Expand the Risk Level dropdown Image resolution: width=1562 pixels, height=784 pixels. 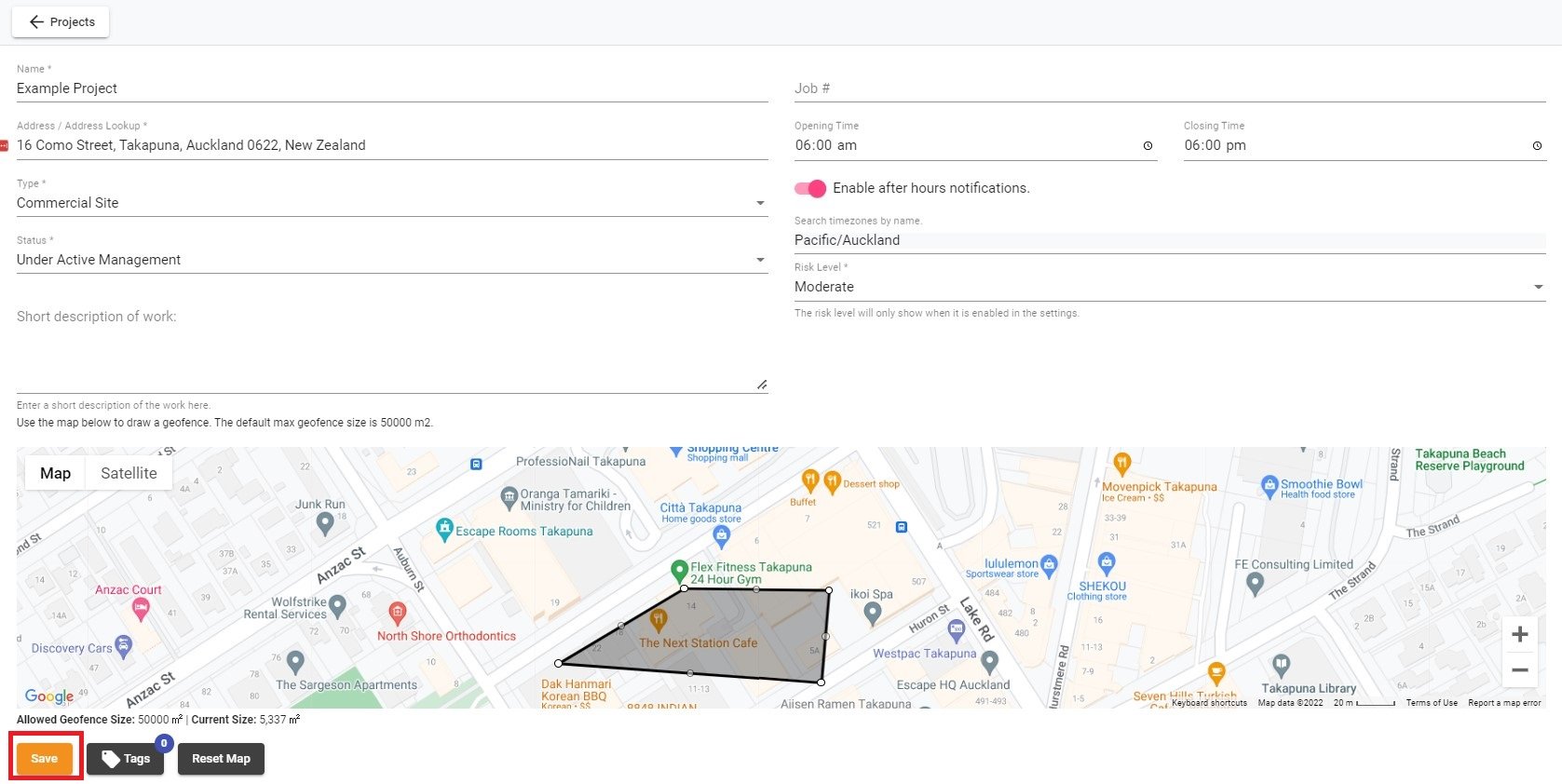pos(1170,287)
